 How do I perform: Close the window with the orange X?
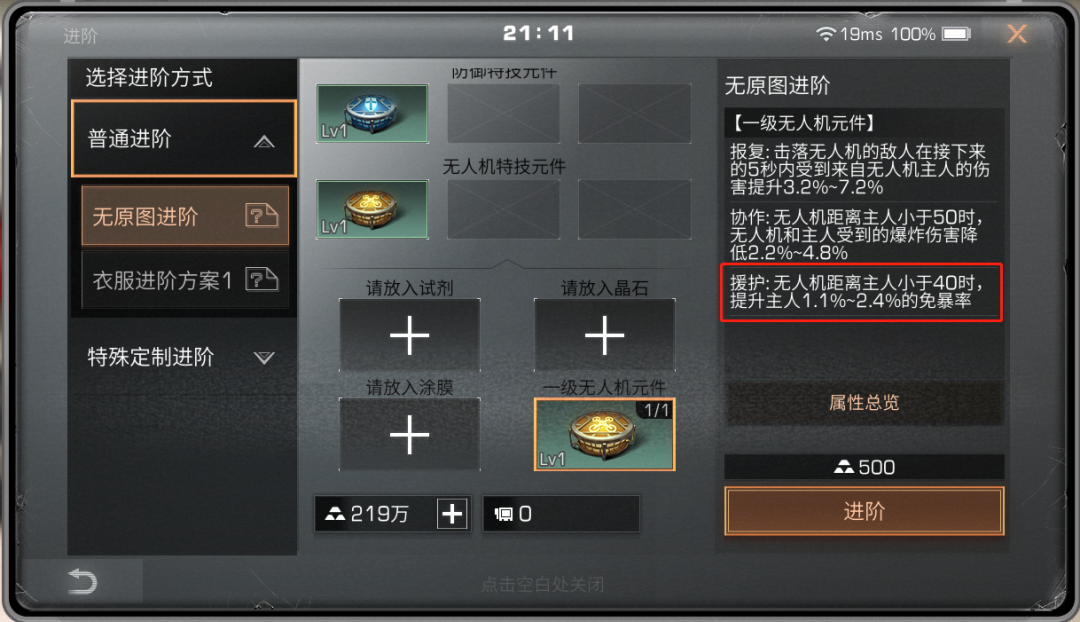point(1017,33)
